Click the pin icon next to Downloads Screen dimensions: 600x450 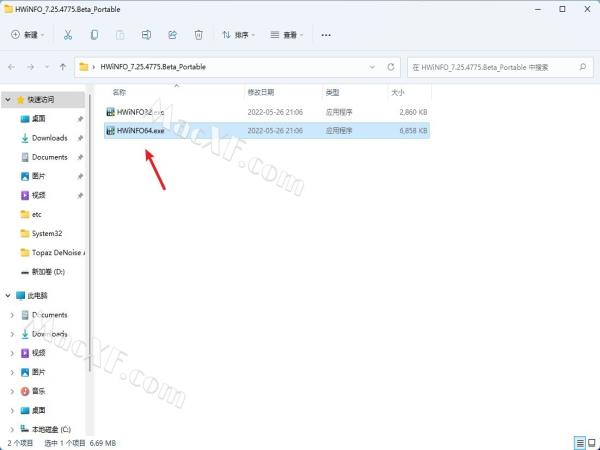point(80,138)
